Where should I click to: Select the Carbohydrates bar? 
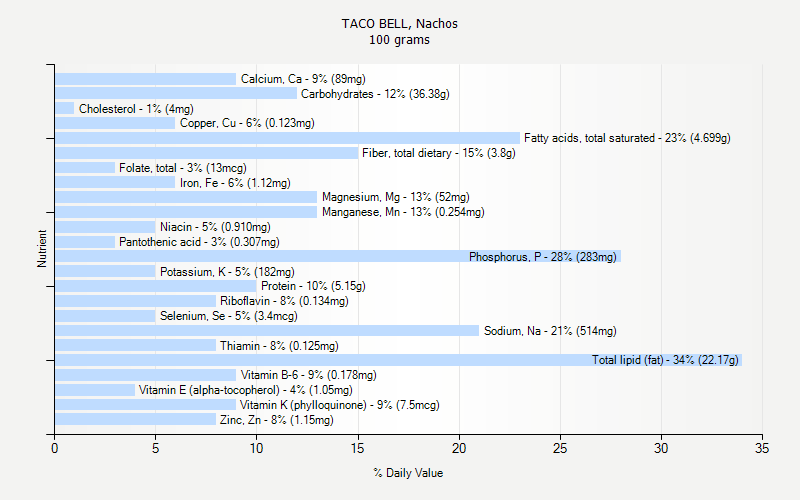tap(176, 94)
